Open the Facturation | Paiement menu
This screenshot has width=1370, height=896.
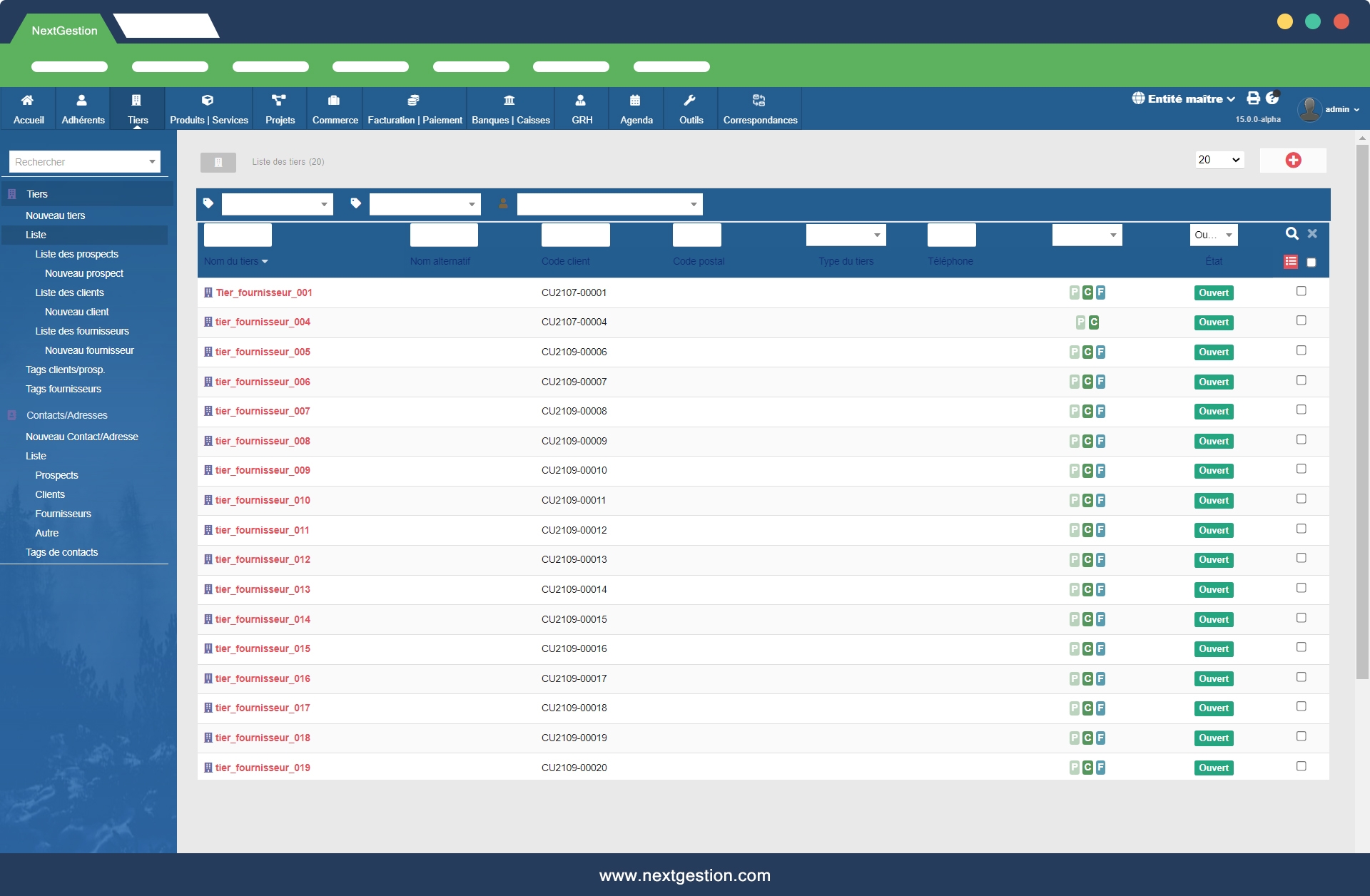coord(415,108)
